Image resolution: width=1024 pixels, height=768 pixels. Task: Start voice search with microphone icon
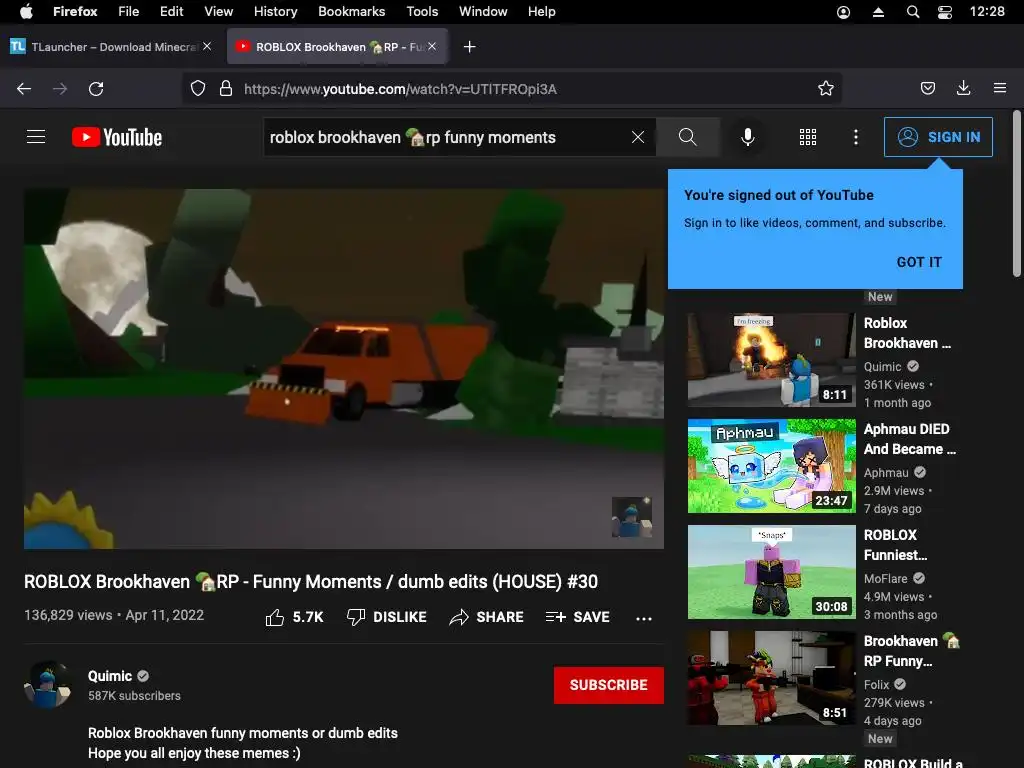tap(748, 137)
